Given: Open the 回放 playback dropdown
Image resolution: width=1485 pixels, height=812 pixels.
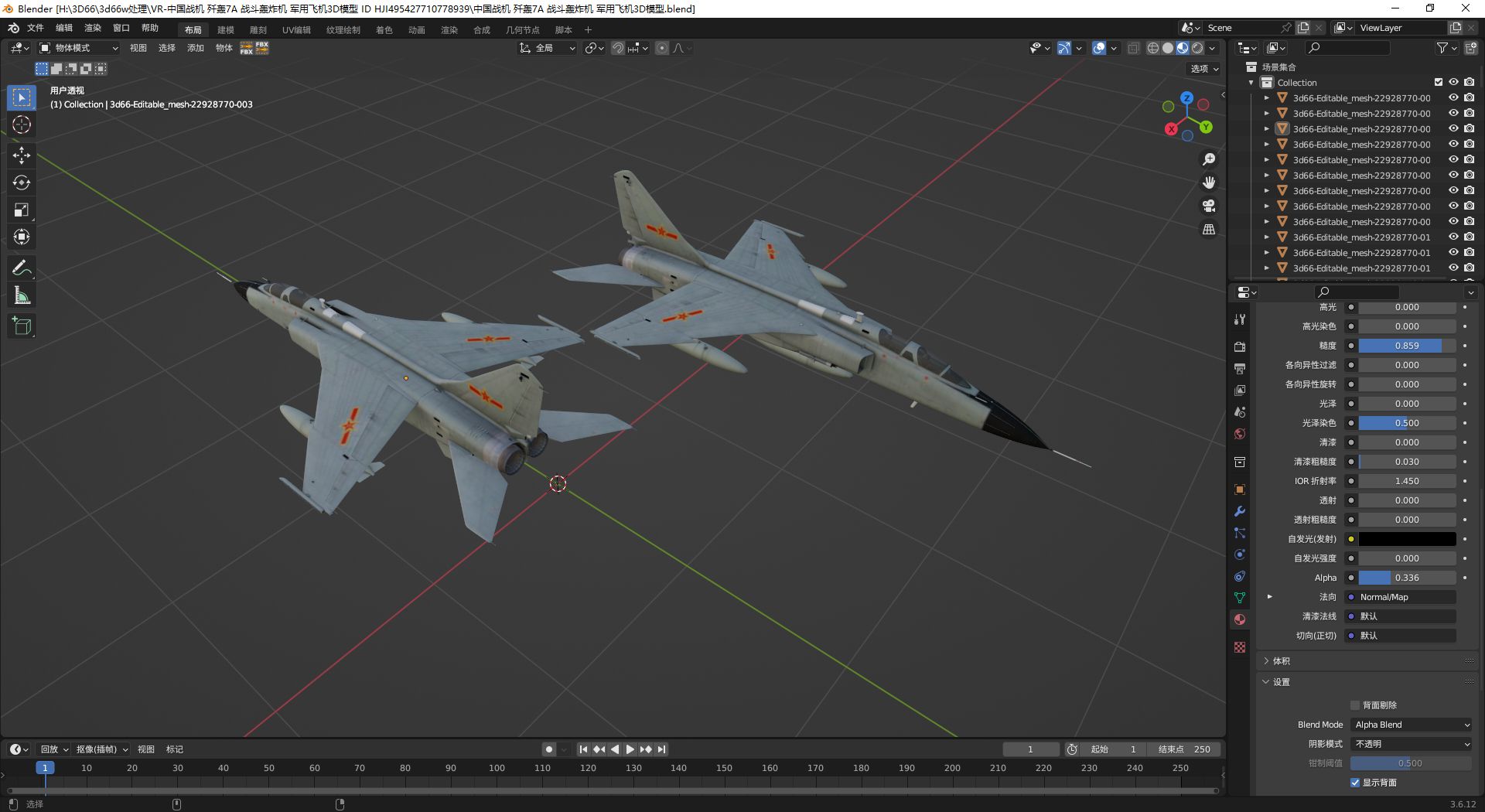Looking at the screenshot, I should click(54, 749).
